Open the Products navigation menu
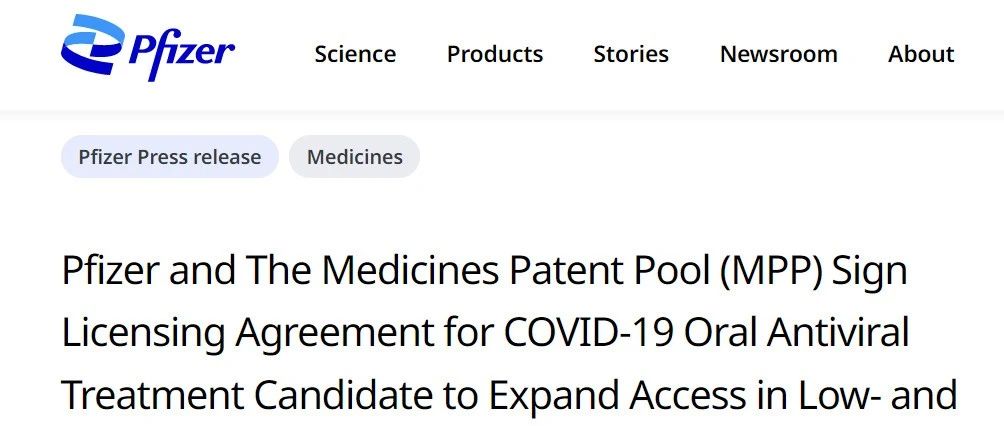The image size is (1004, 426). [495, 54]
